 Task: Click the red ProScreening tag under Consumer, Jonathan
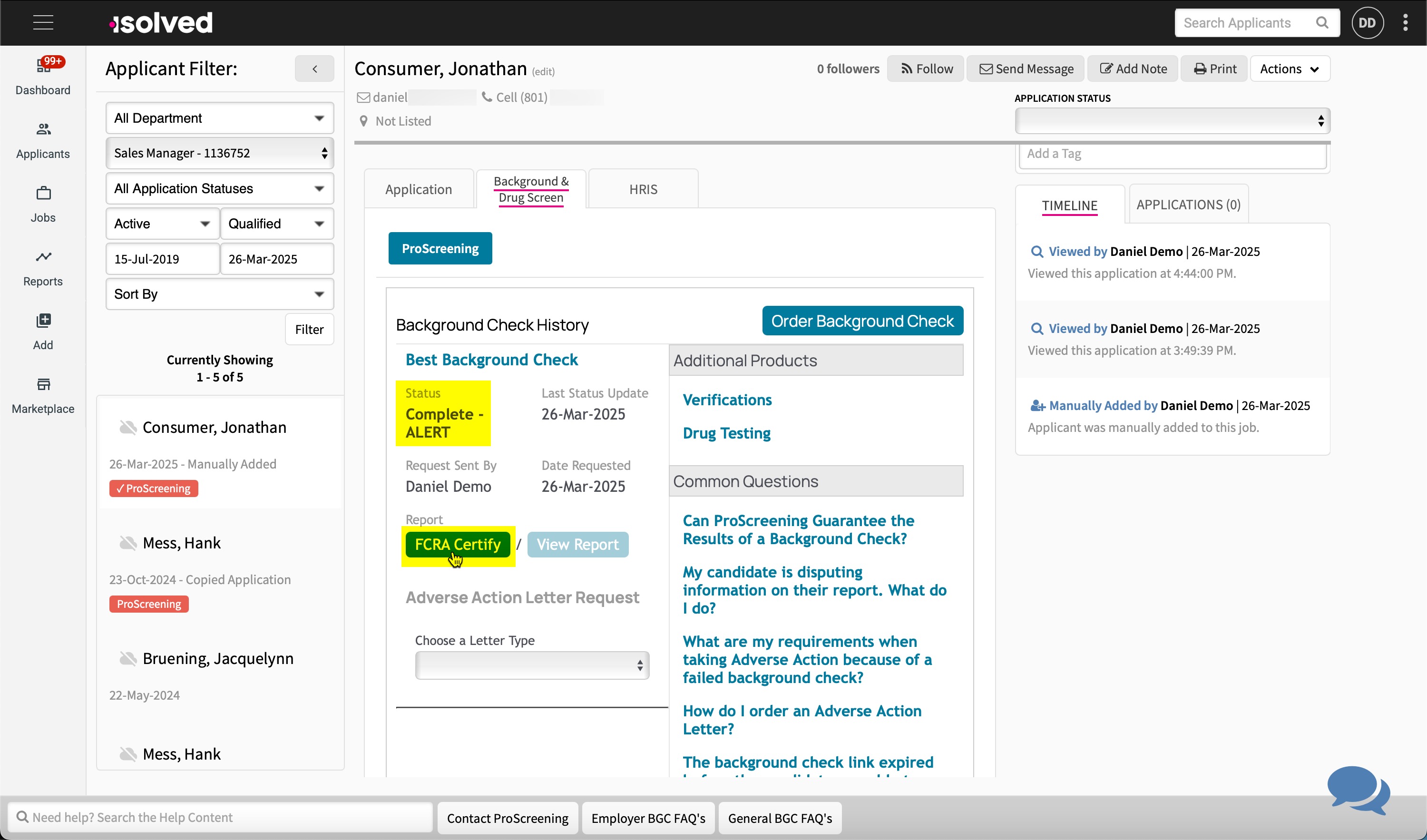[x=154, y=489]
